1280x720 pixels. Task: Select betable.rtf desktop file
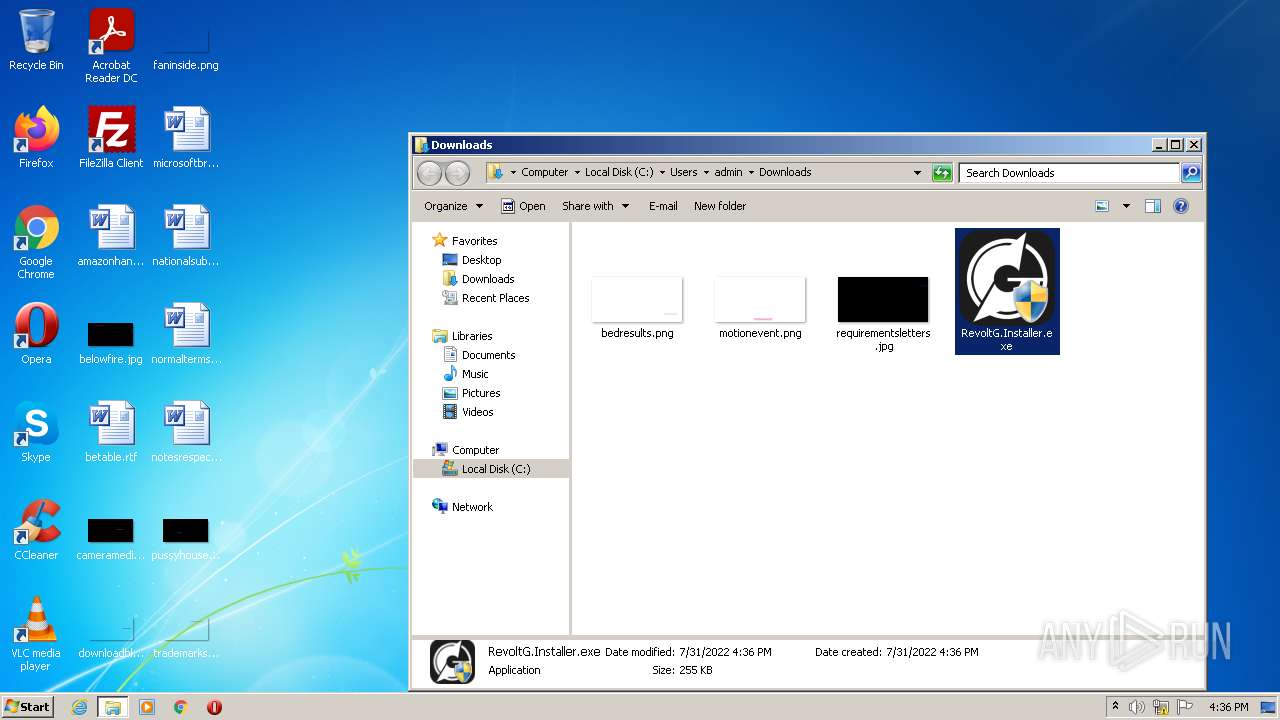coord(111,432)
